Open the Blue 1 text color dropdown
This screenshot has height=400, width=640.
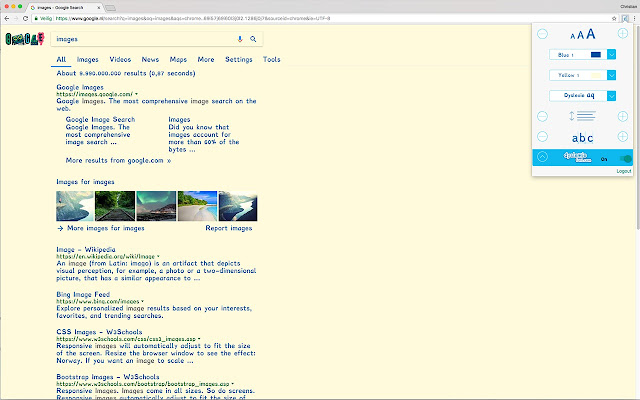611,54
